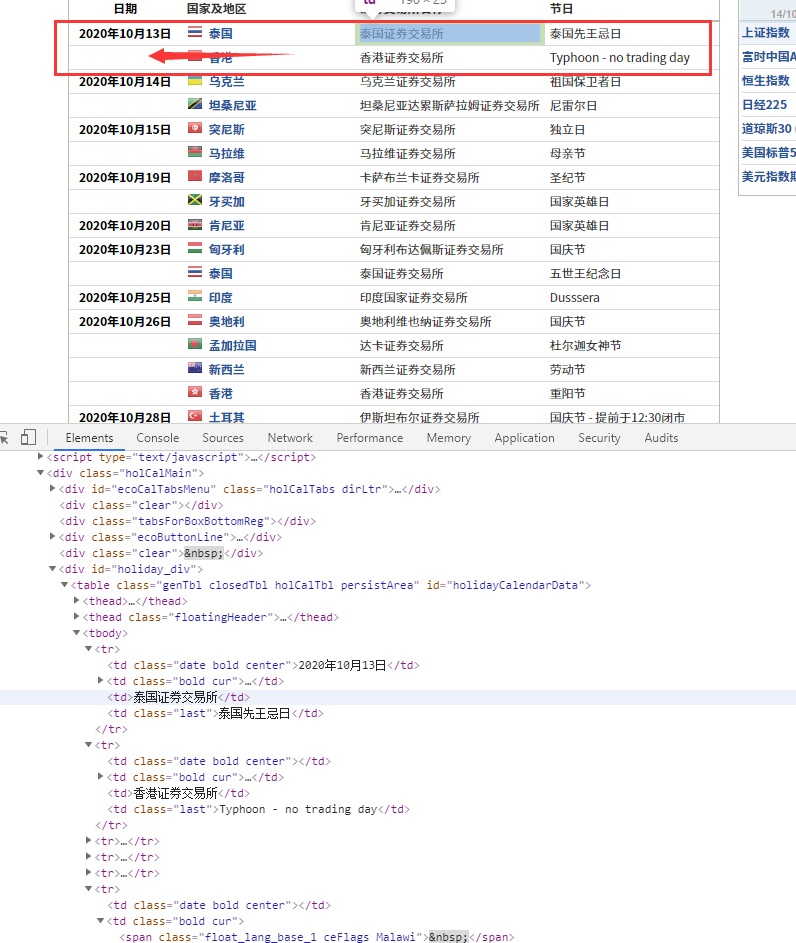Open the Console tab
The width and height of the screenshot is (796, 943).
coord(158,438)
